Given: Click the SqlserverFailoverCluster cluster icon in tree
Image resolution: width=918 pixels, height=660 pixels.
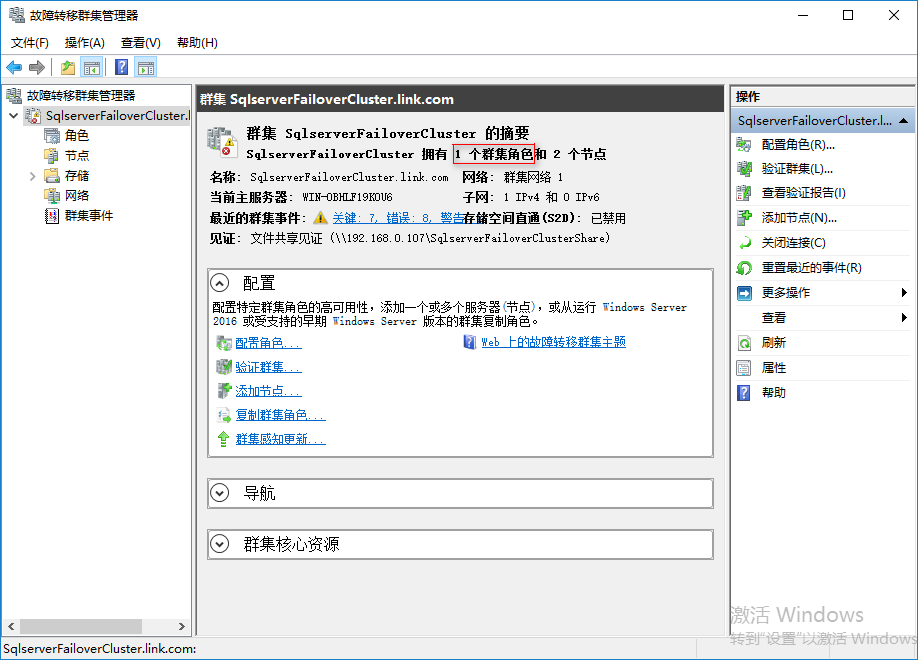Looking at the screenshot, I should tap(33, 116).
